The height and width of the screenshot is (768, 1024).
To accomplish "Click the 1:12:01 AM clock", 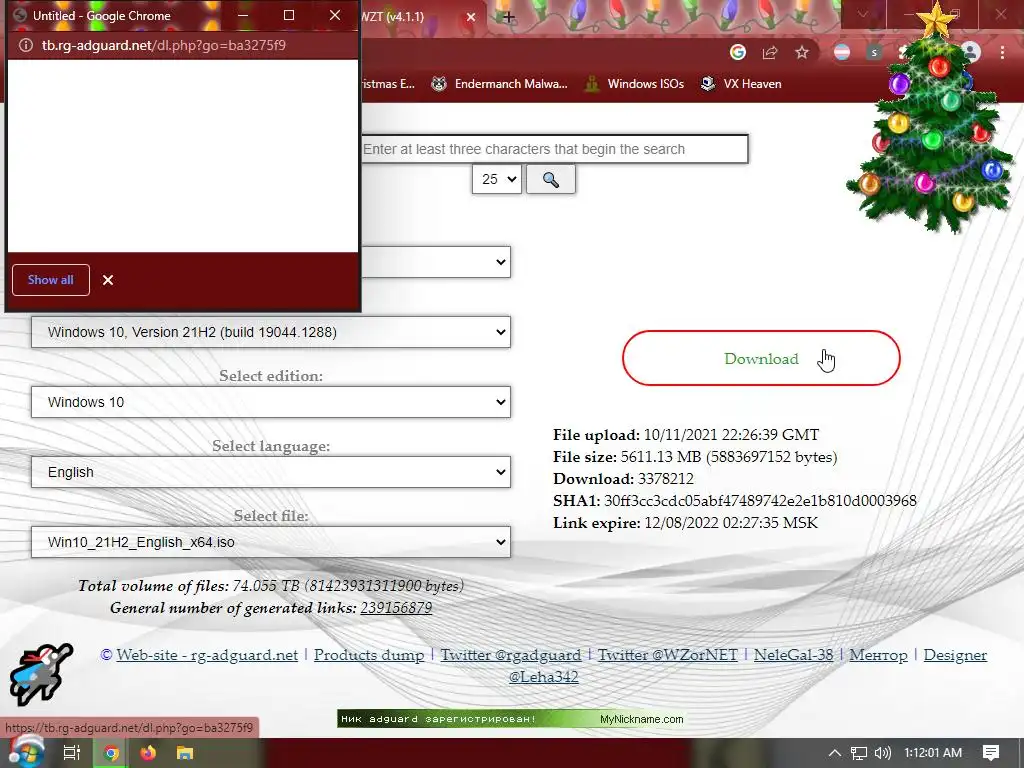I will point(933,753).
